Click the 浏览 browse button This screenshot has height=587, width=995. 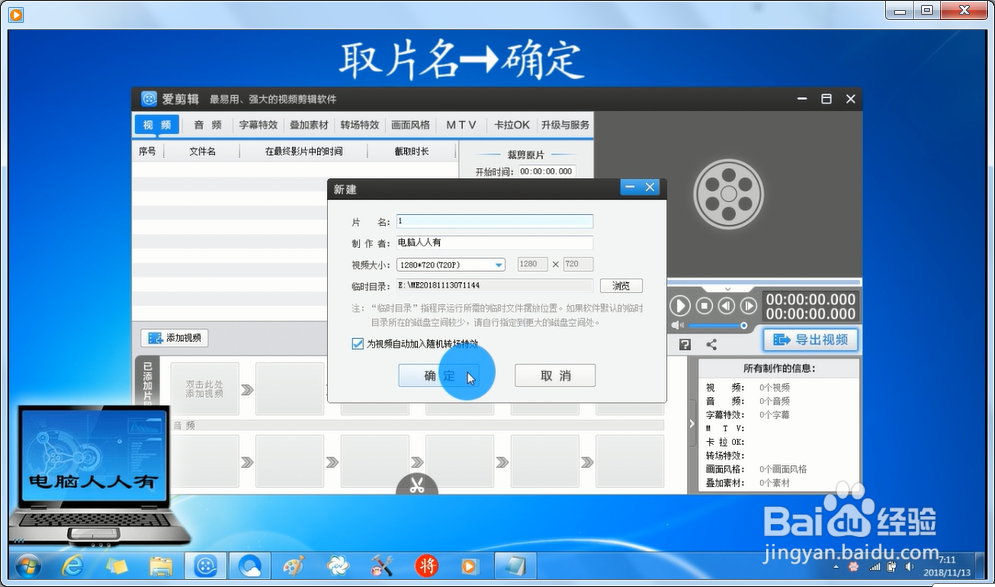tap(621, 286)
